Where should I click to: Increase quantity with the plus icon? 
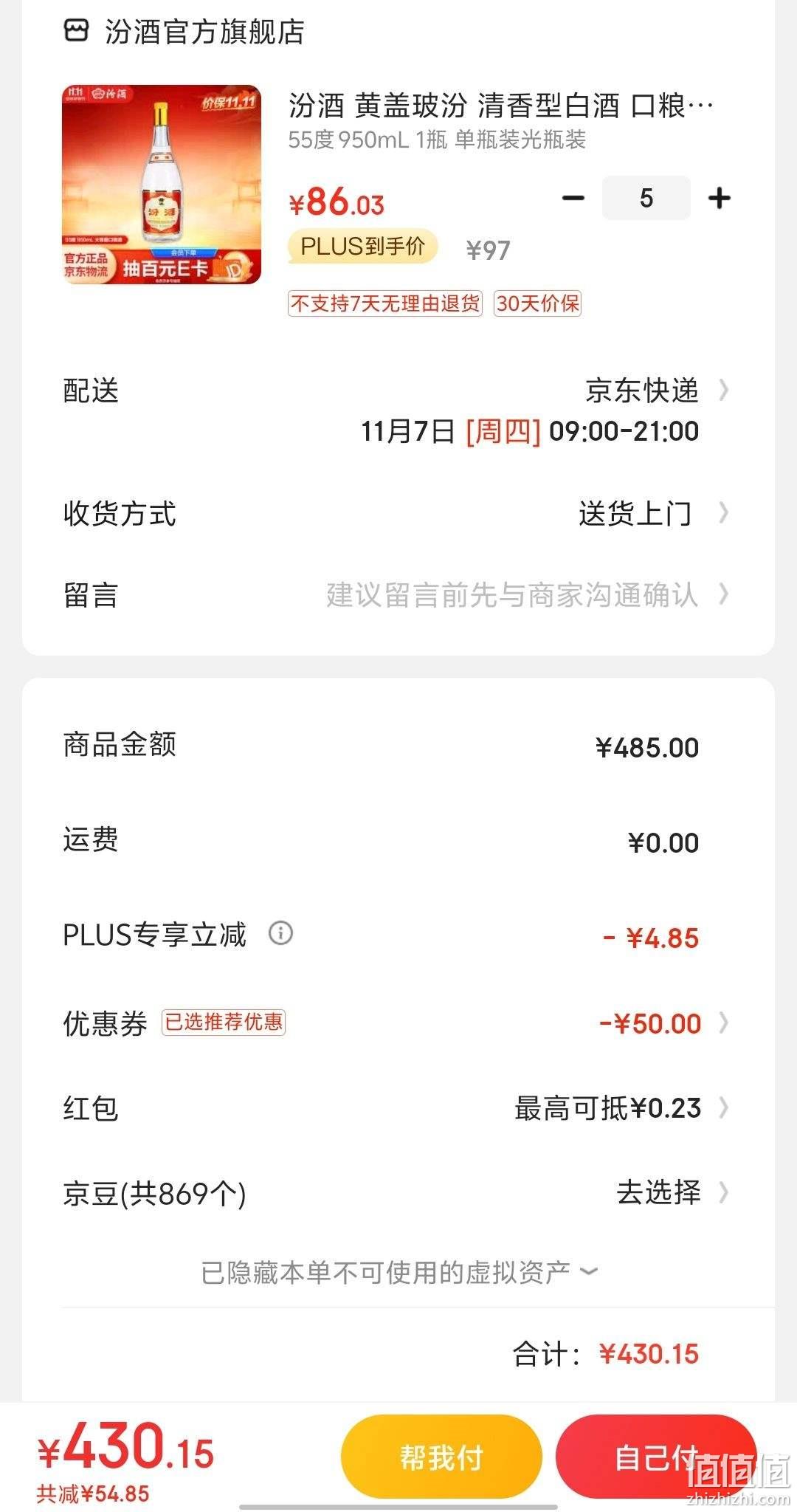(x=719, y=198)
